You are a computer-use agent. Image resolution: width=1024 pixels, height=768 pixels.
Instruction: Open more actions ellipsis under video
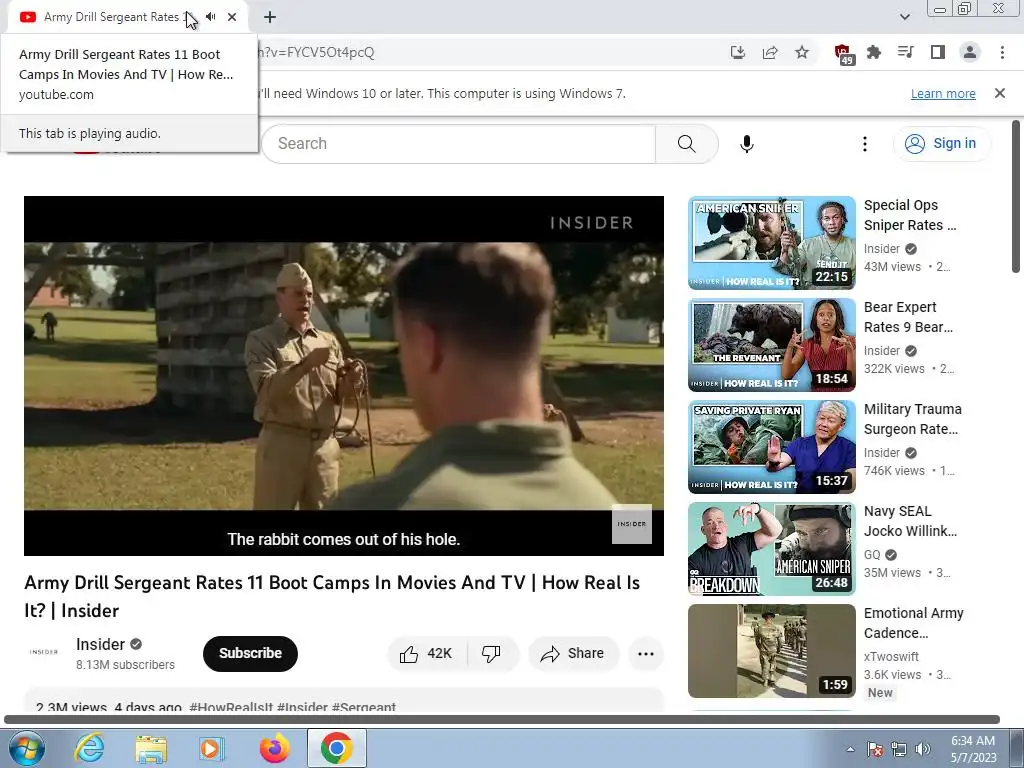pyautogui.click(x=646, y=654)
